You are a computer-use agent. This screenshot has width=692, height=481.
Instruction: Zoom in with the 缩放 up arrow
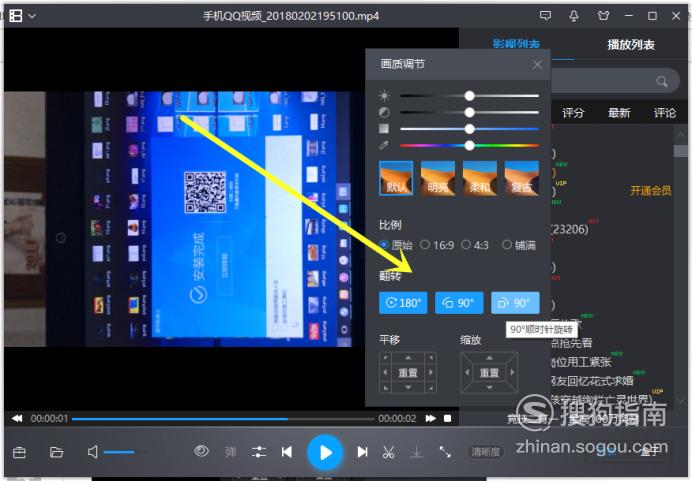[489, 357]
